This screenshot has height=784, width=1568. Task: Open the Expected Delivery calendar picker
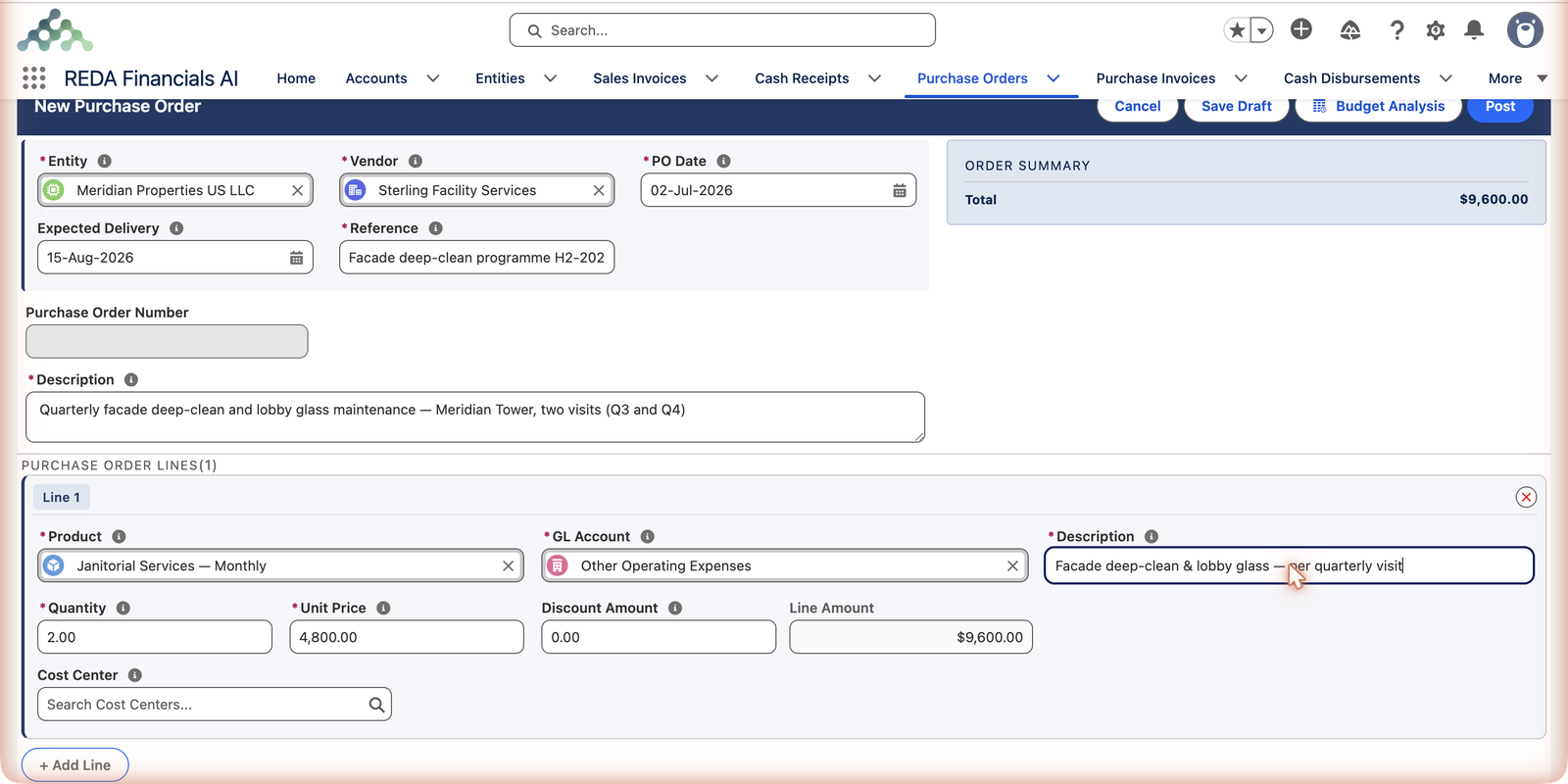click(296, 258)
